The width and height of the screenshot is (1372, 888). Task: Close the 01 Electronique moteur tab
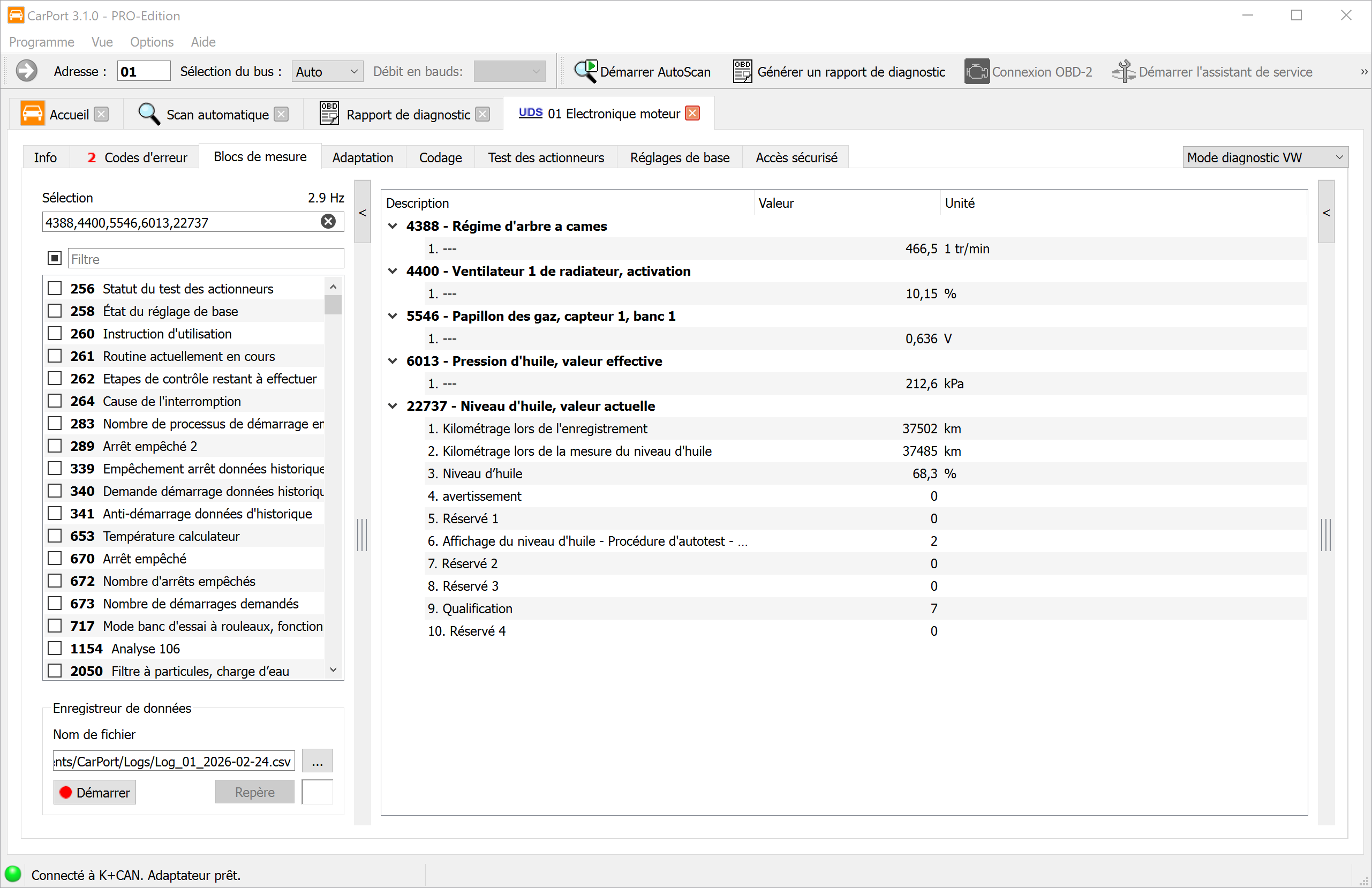tap(692, 114)
